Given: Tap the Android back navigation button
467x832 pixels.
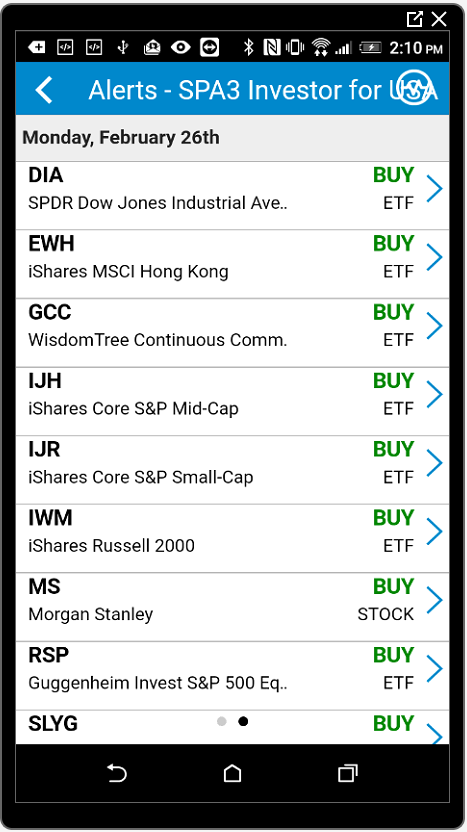Looking at the screenshot, I should [x=117, y=773].
